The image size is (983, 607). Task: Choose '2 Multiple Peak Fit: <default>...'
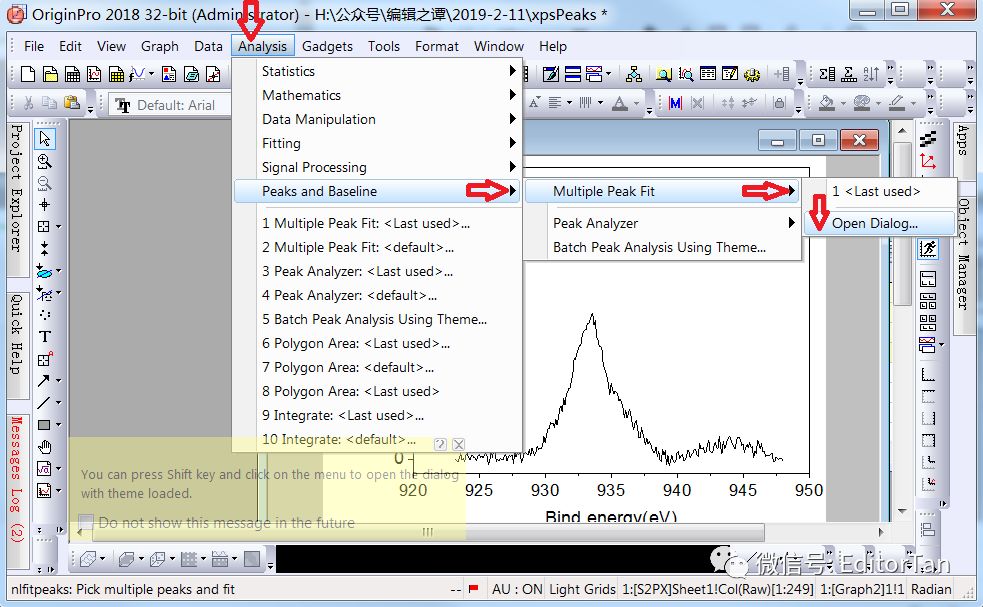coord(378,247)
